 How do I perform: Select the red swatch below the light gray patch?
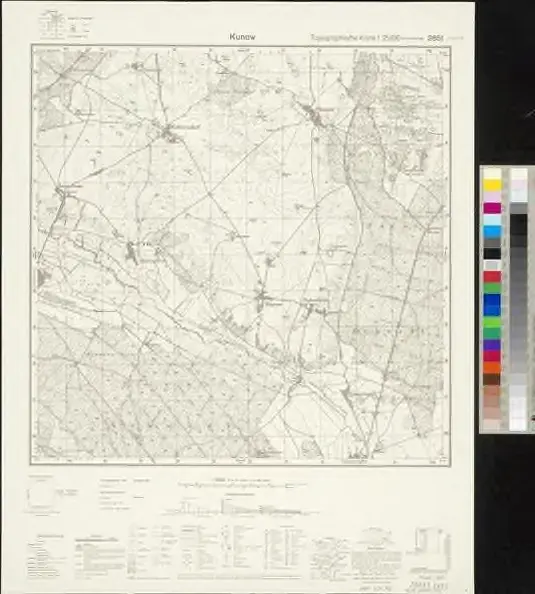point(492,277)
